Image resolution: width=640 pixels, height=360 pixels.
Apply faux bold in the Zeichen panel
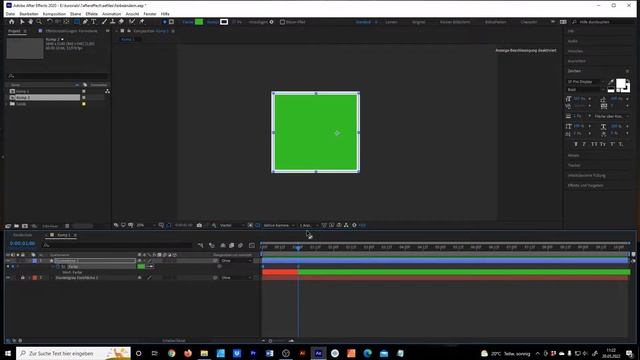pos(576,144)
